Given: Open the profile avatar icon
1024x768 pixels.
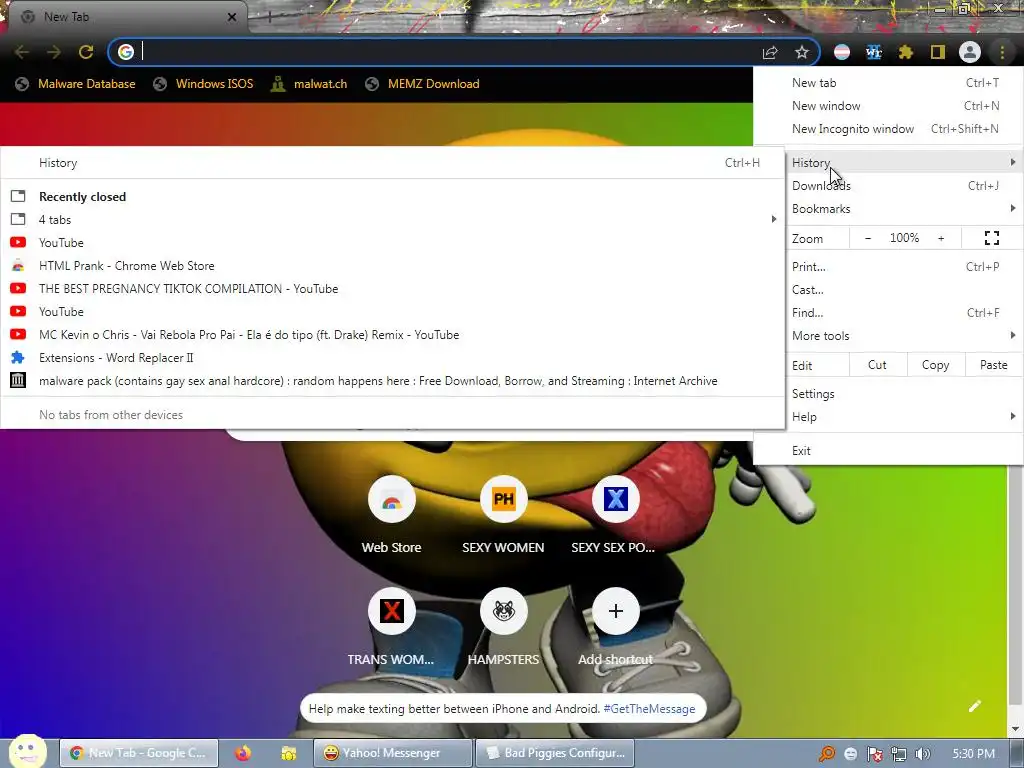Looking at the screenshot, I should point(970,52).
